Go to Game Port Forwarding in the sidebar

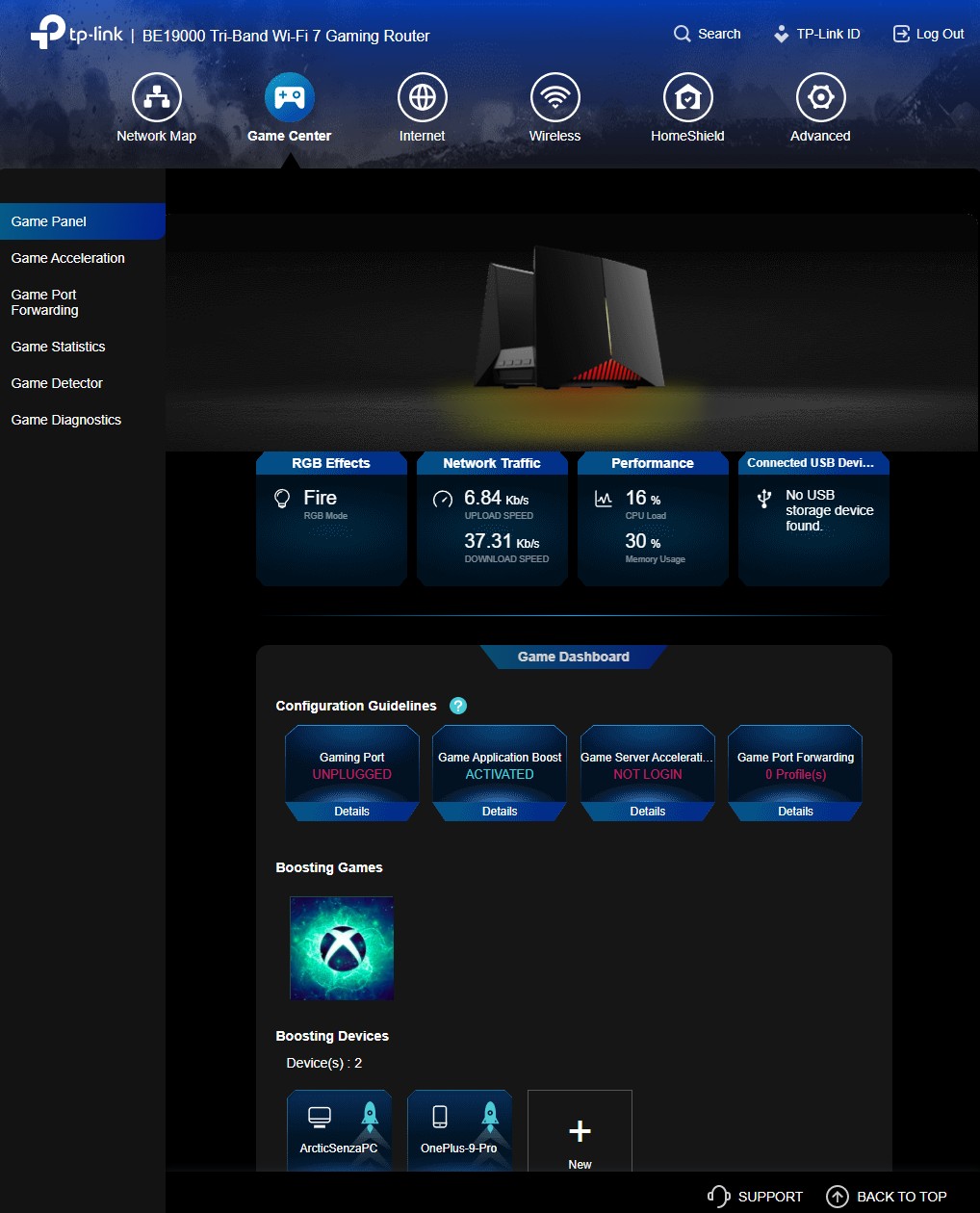(x=45, y=302)
